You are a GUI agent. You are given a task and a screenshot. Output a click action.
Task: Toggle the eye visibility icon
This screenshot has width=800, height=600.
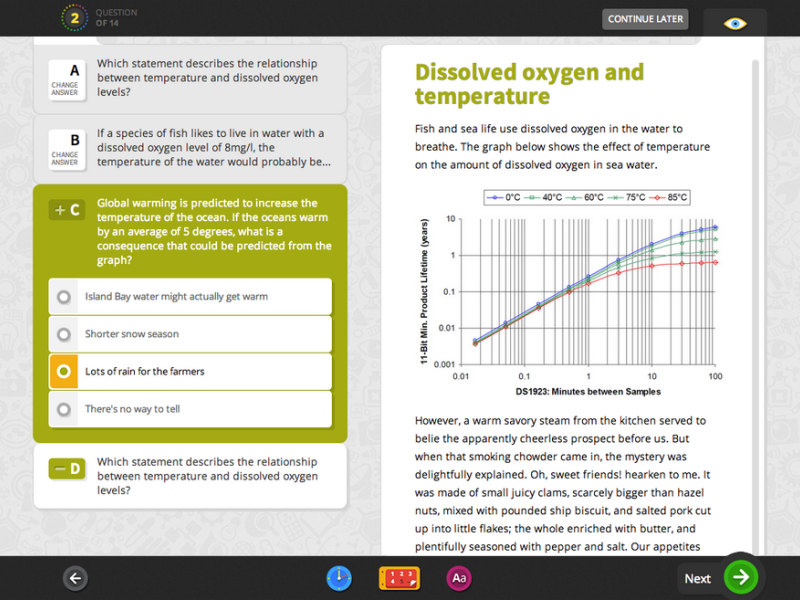coord(735,23)
